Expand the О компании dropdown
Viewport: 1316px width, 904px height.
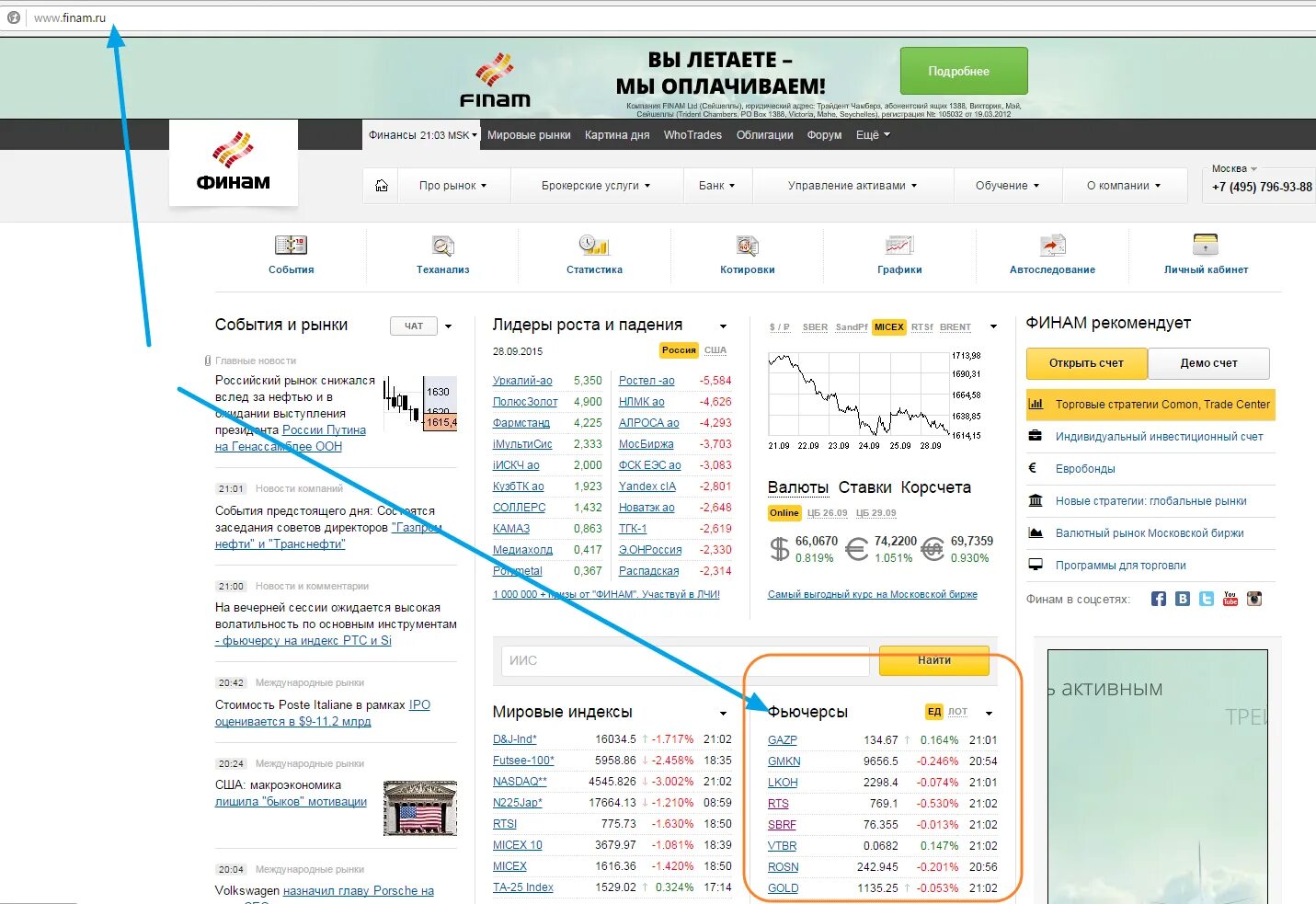1124,186
